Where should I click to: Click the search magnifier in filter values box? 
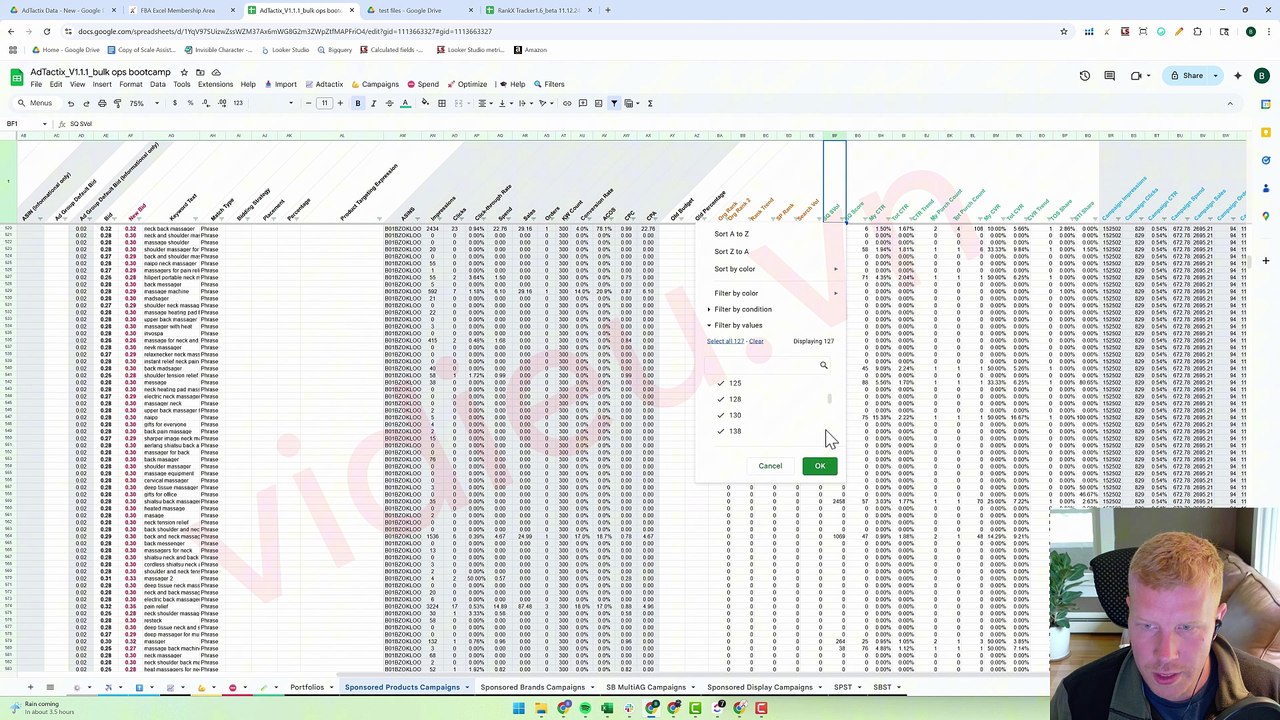824,365
